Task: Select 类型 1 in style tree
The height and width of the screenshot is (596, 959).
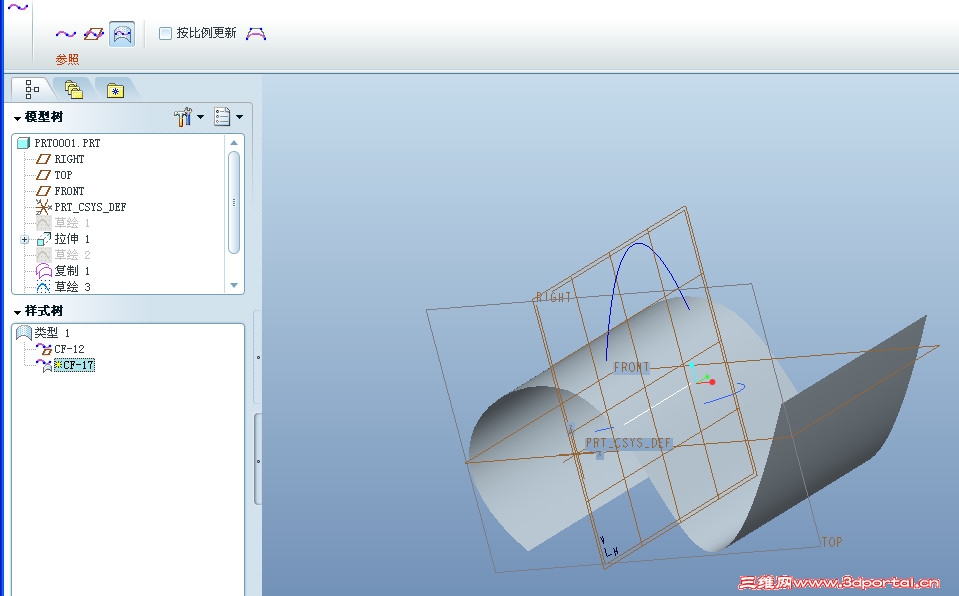Action: click(x=52, y=333)
